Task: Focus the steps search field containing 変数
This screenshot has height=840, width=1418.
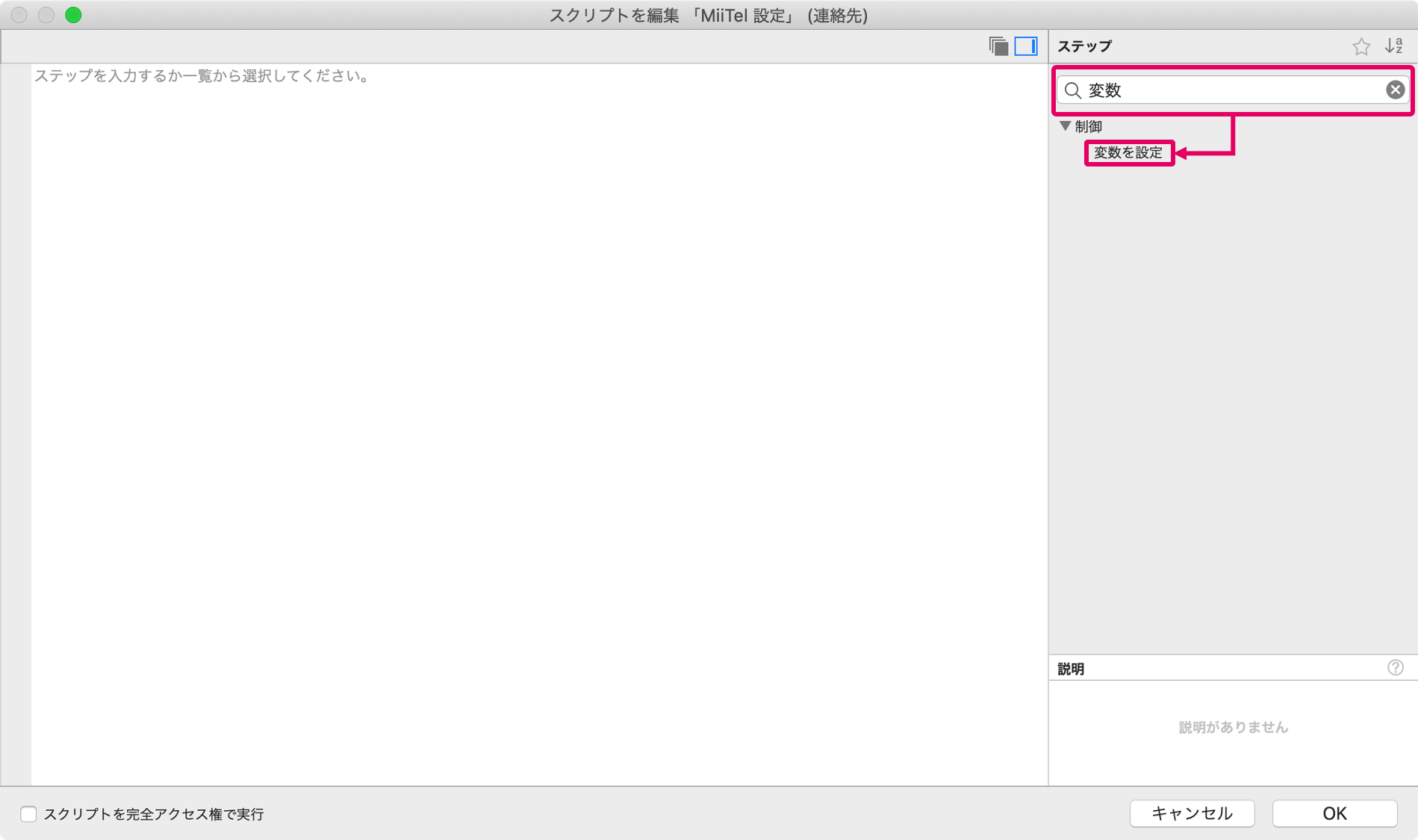Action: (1233, 90)
